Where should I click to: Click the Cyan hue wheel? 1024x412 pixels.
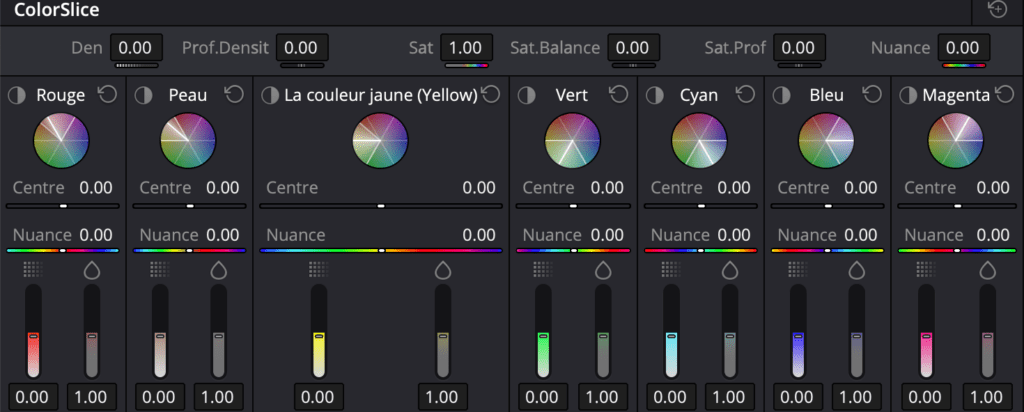tap(699, 140)
